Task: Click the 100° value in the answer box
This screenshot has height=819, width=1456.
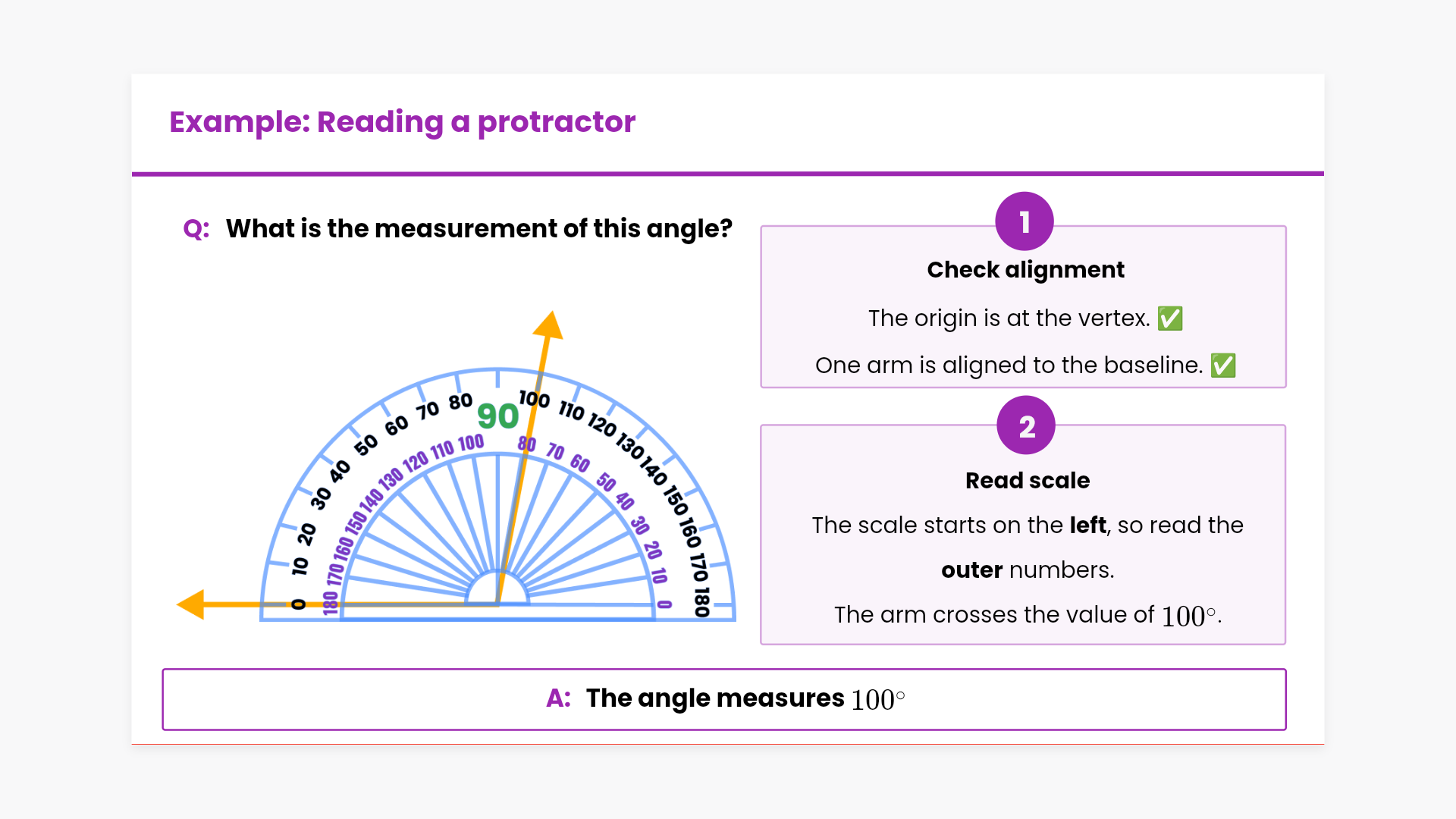Action: 877,699
